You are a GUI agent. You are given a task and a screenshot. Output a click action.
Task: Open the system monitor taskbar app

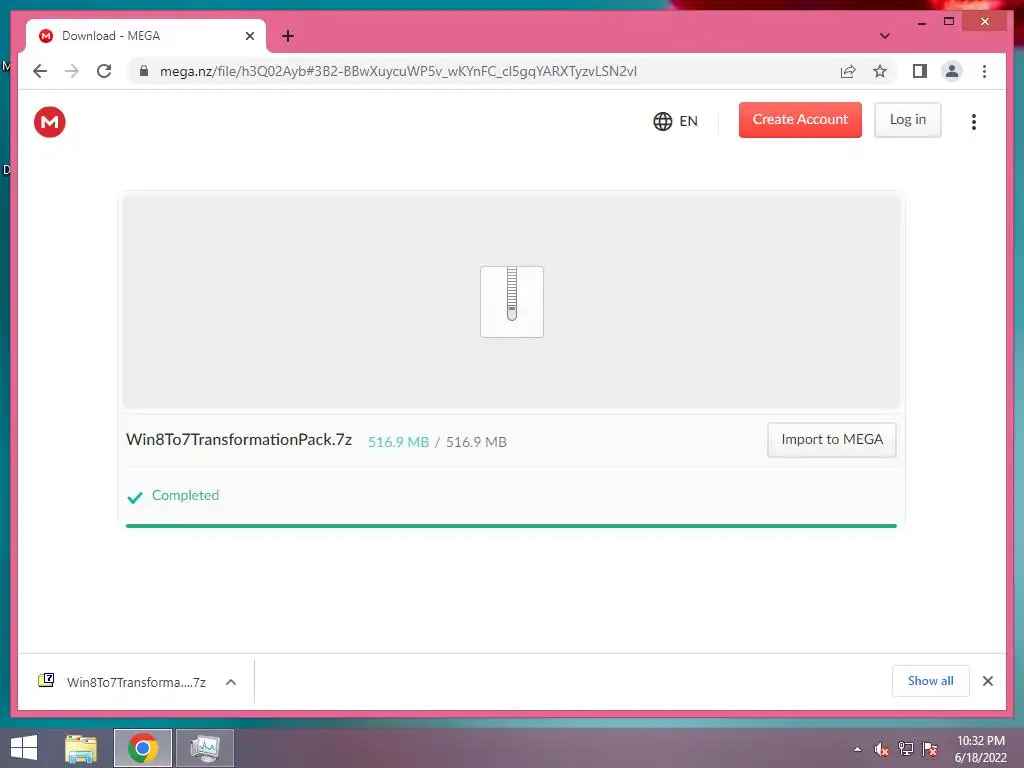pos(205,748)
